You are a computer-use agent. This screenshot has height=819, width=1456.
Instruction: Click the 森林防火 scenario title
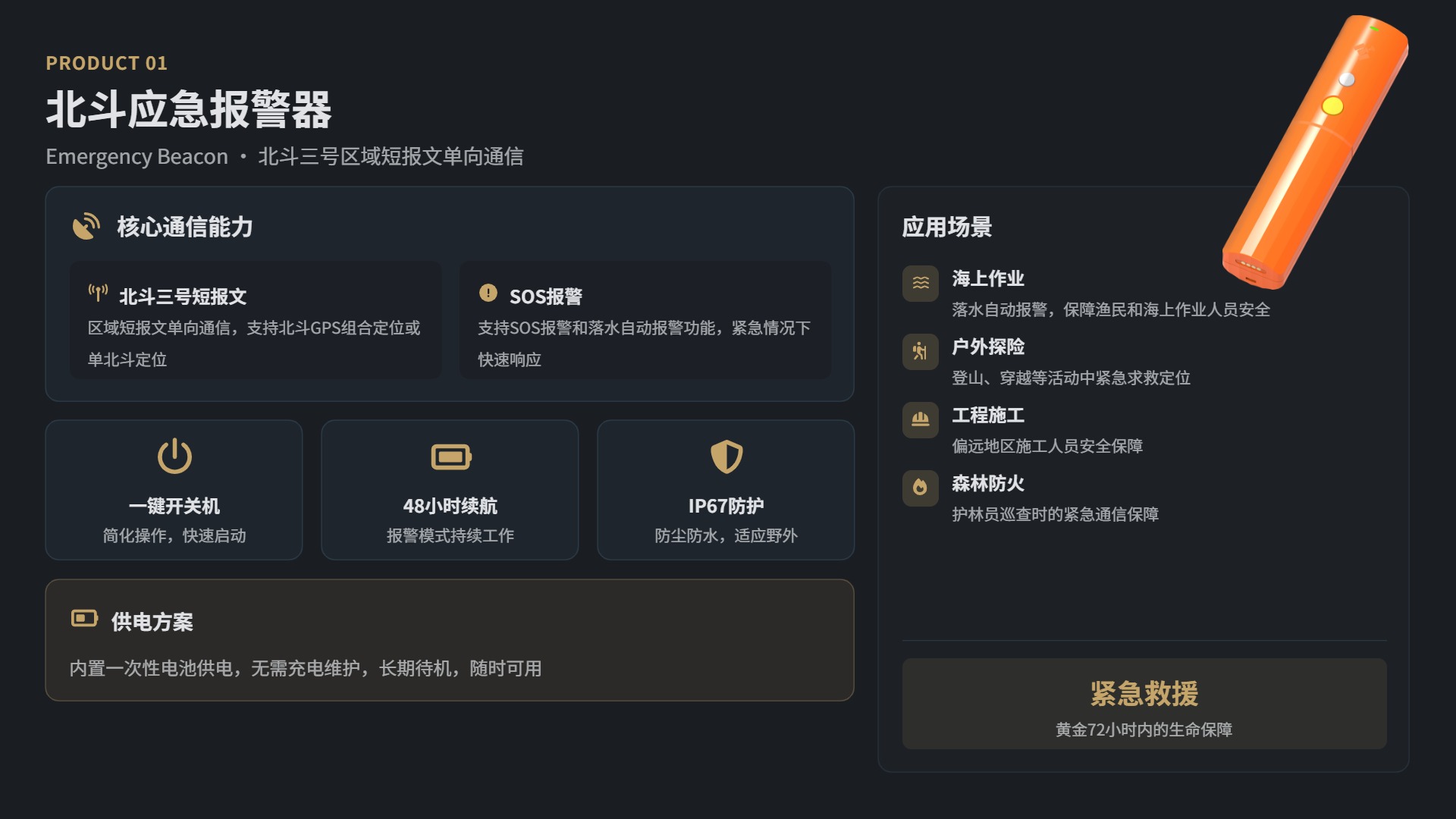pyautogui.click(x=987, y=483)
